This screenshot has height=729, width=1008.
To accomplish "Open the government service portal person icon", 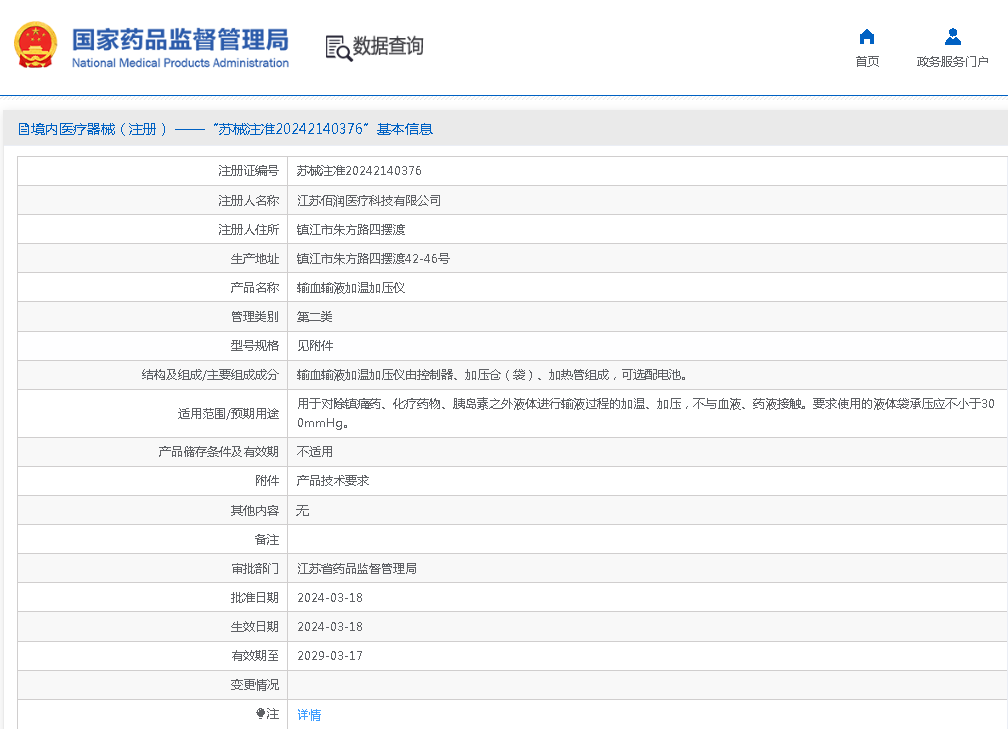I will (x=952, y=37).
